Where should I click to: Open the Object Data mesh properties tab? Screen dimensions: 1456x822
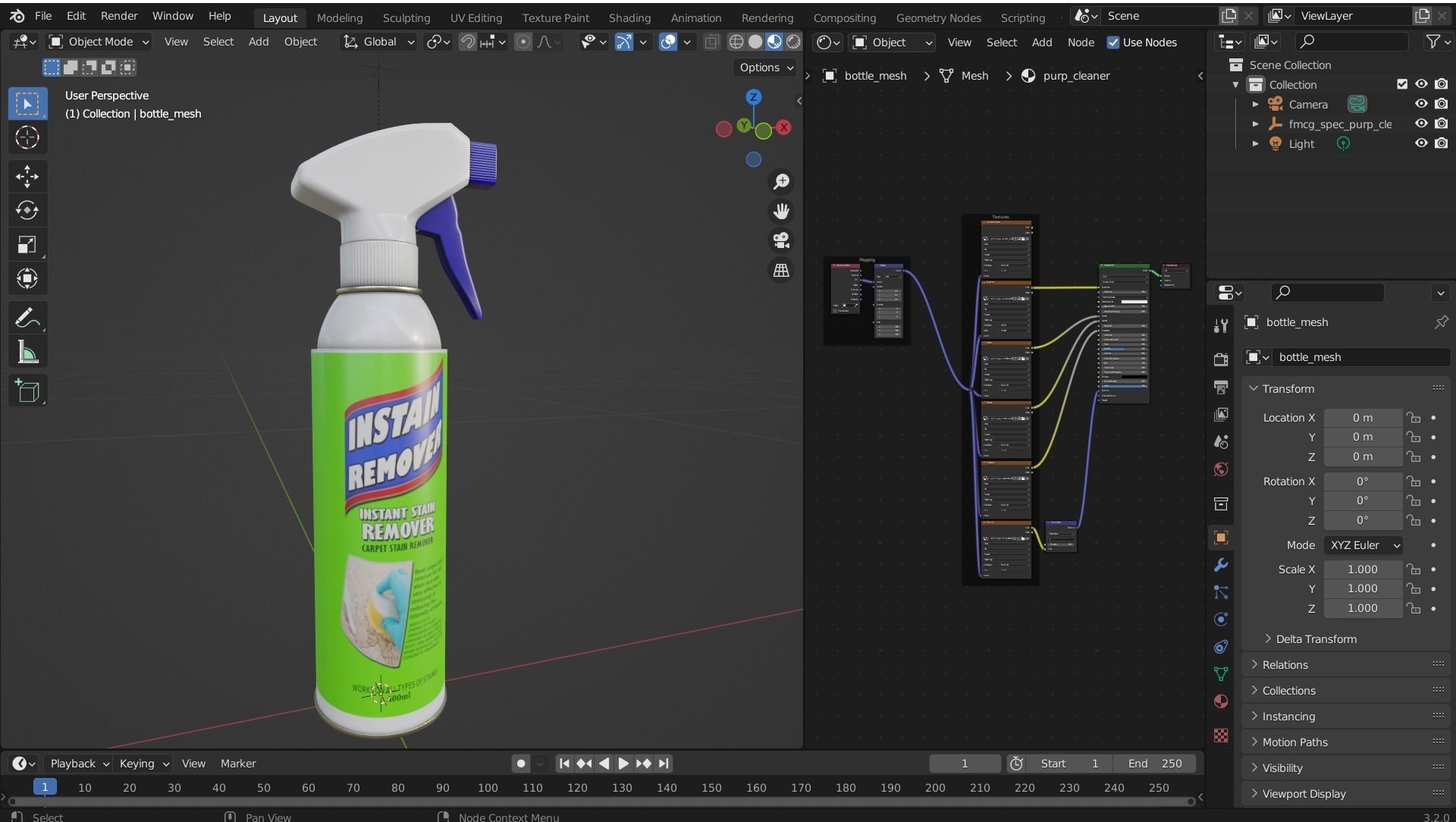click(x=1221, y=674)
